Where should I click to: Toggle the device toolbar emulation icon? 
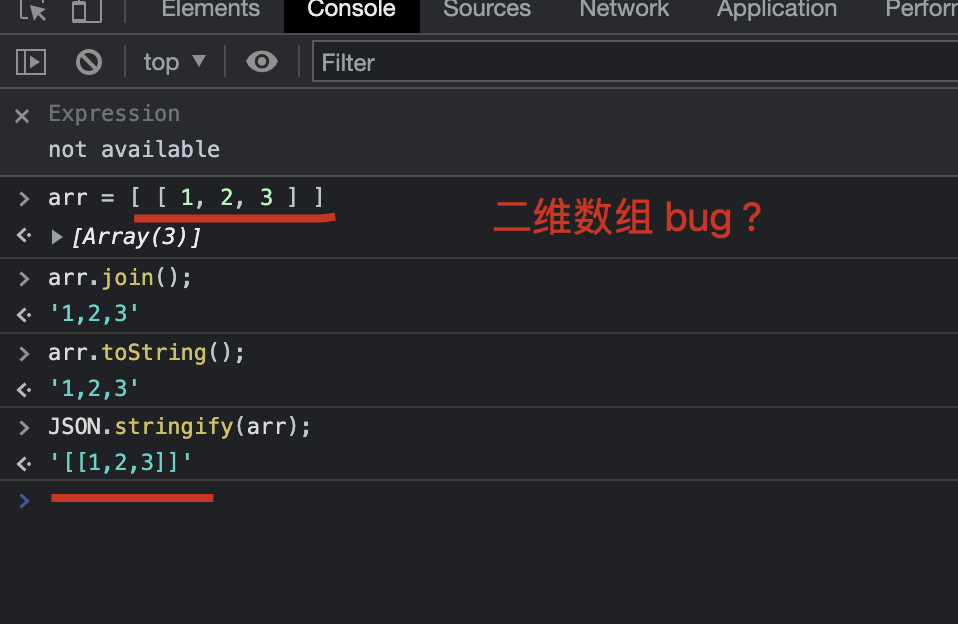pyautogui.click(x=83, y=11)
